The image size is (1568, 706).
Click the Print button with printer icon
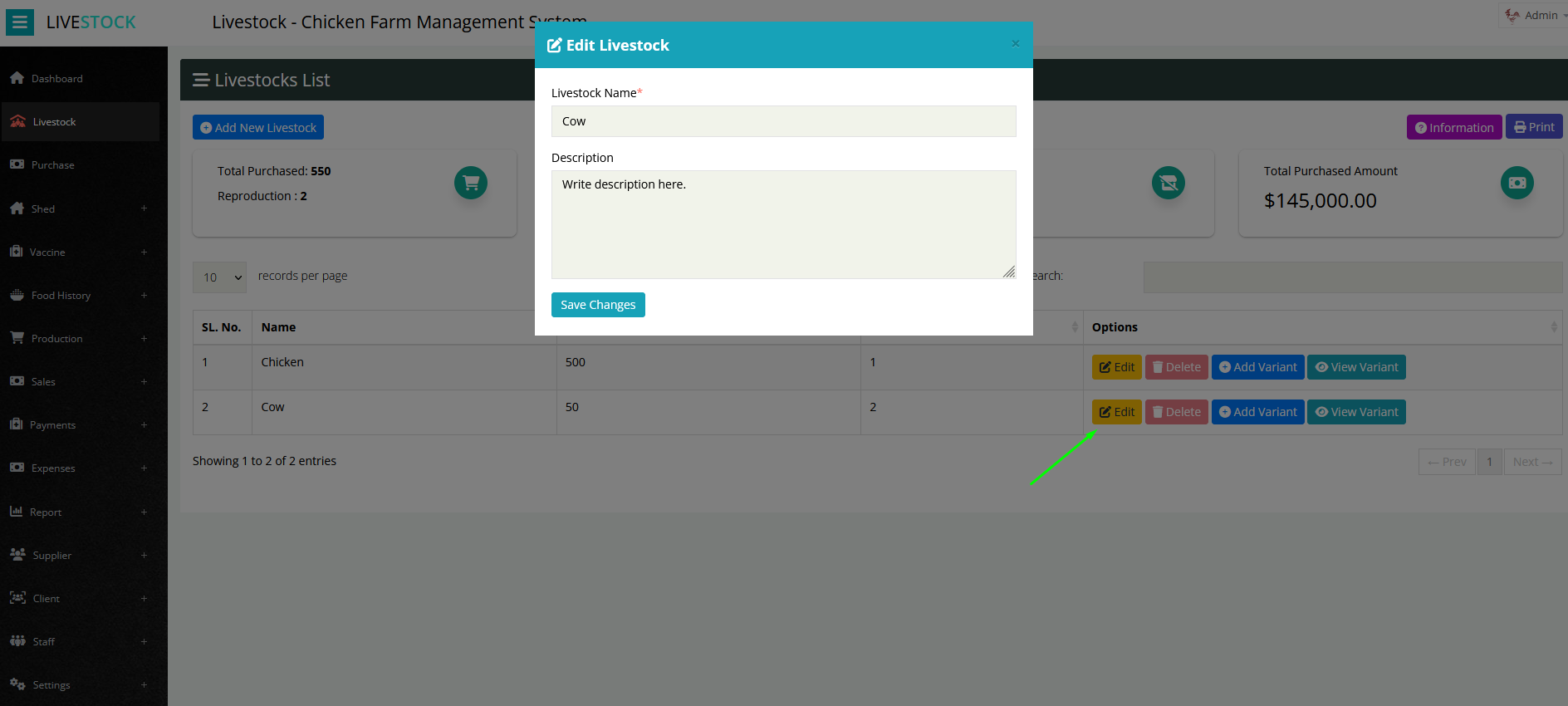[1534, 127]
